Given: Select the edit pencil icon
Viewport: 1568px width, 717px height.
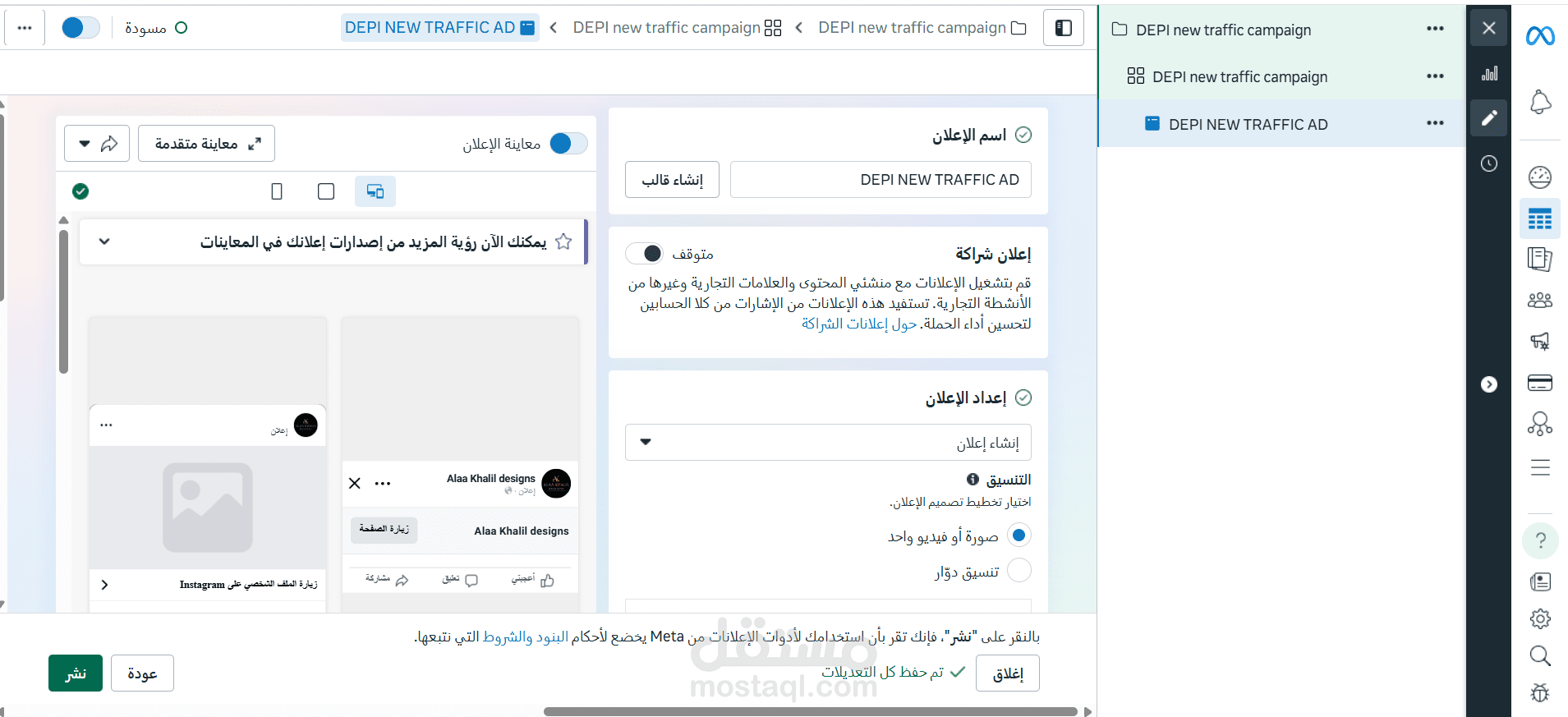Looking at the screenshot, I should (1489, 118).
